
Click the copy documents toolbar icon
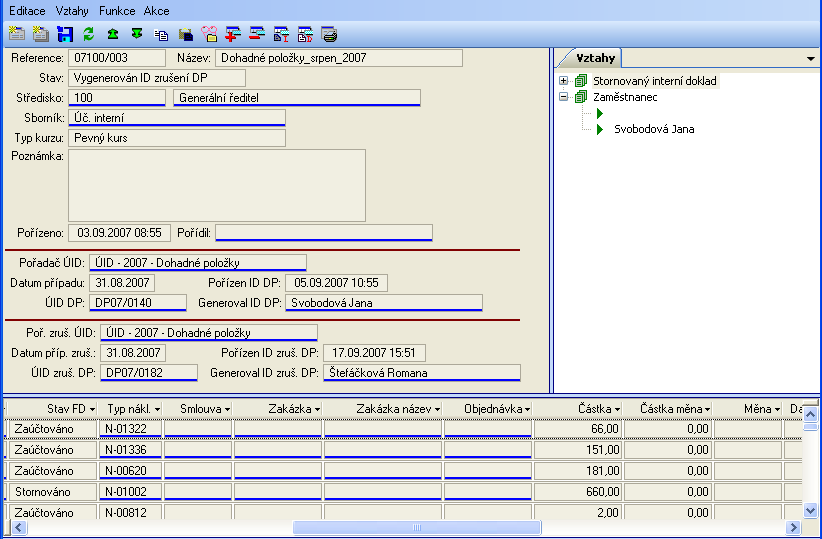161,35
